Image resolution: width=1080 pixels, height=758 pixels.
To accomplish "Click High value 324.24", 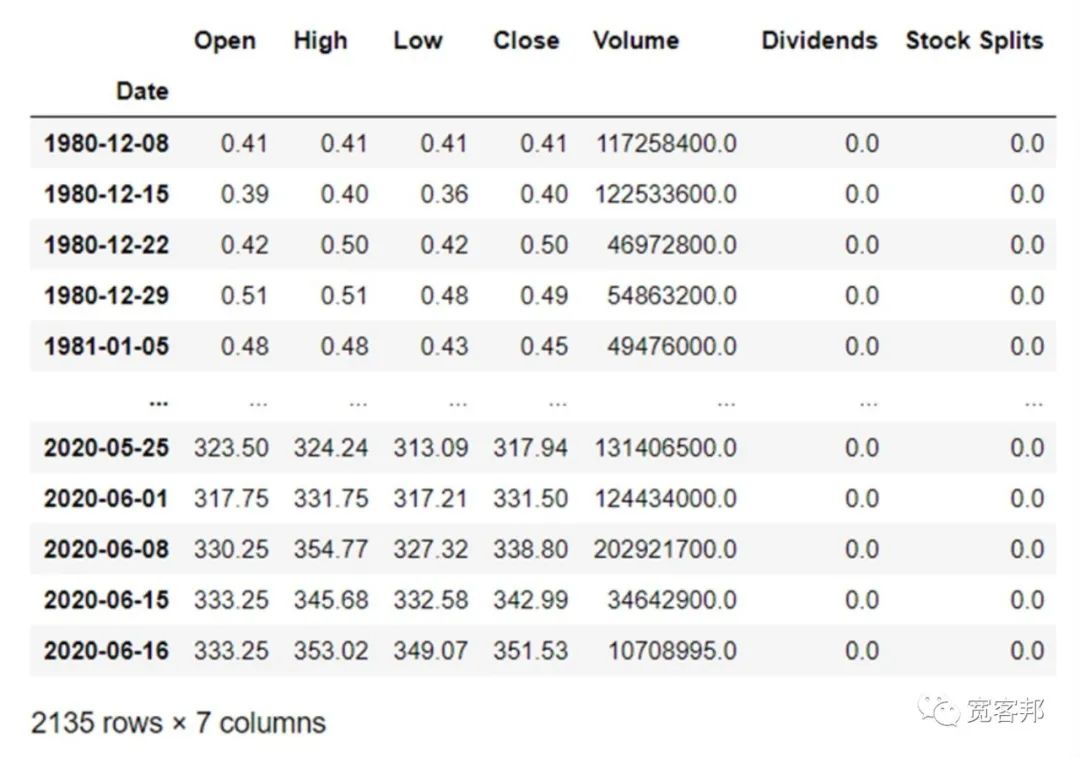I will [x=331, y=448].
